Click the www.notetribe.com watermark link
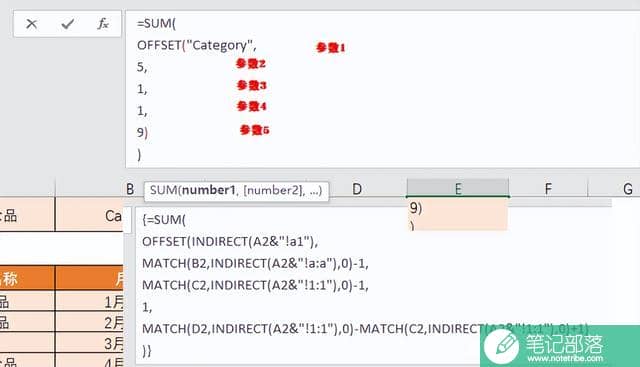The width and height of the screenshot is (640, 367). click(565, 358)
